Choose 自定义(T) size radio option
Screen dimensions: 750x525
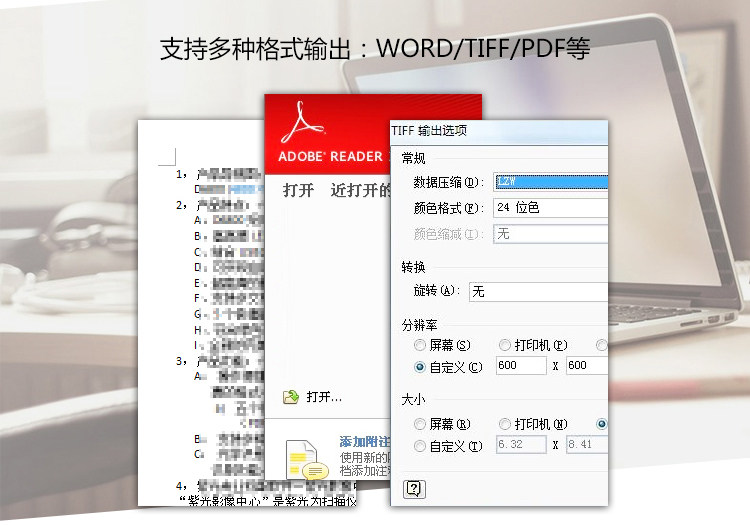(x=419, y=446)
